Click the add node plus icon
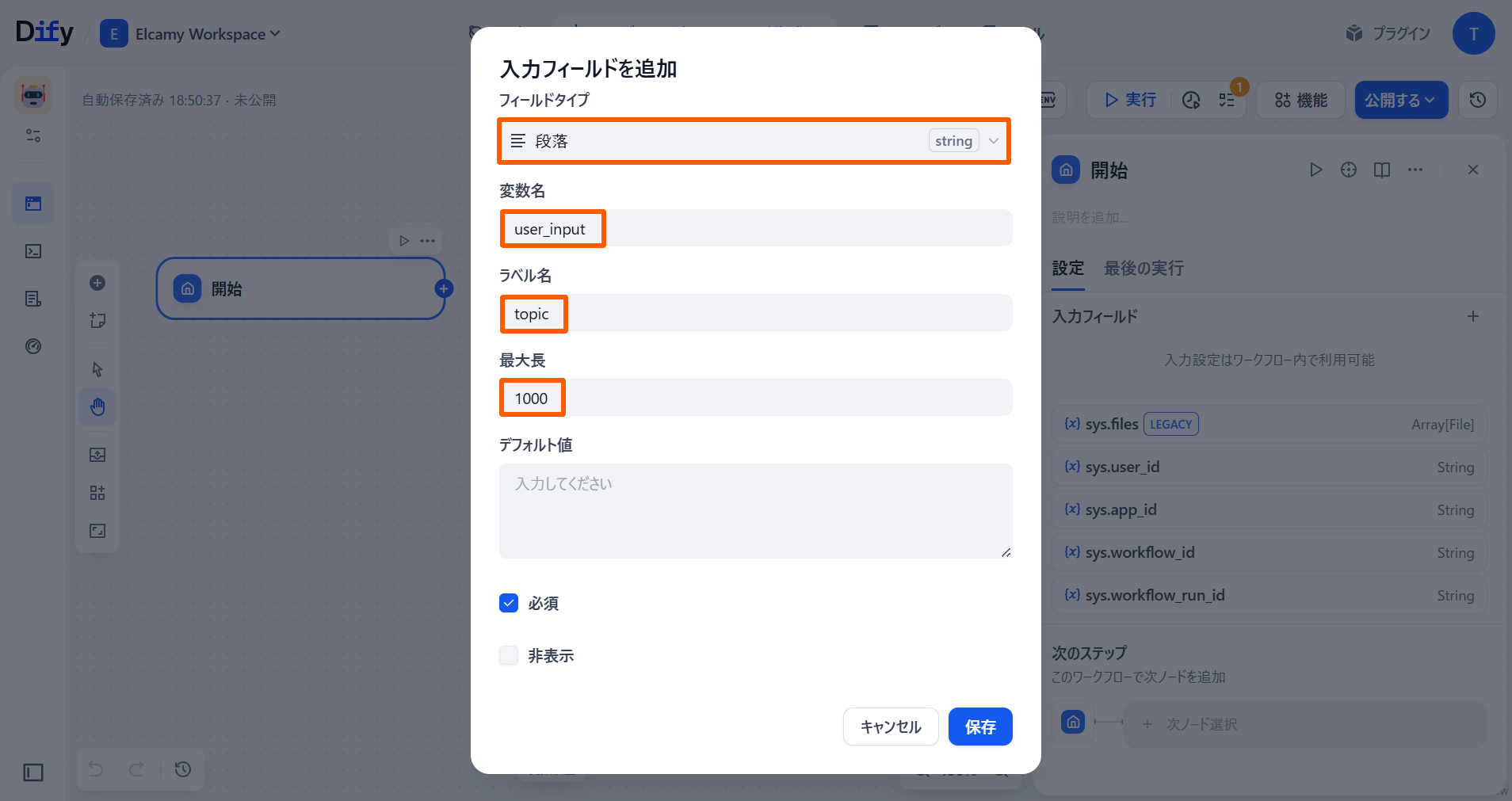This screenshot has height=801, width=1512. 97,283
